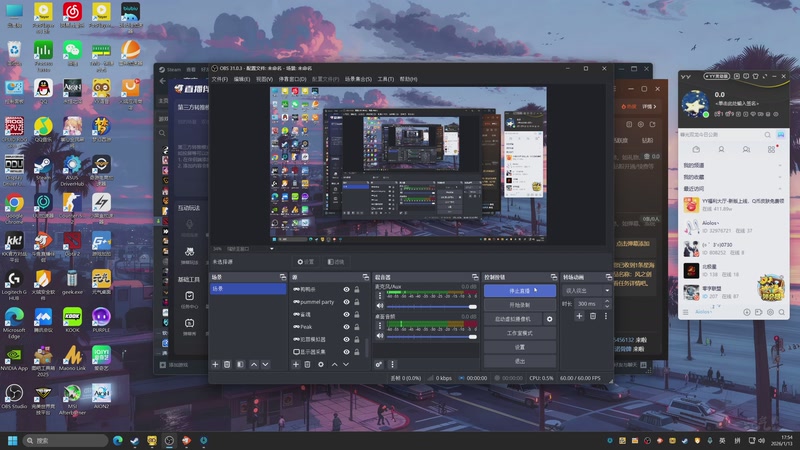Adjust 麦克风/Aux volume slider
Image resolution: width=800 pixels, height=450 pixels.
point(432,307)
